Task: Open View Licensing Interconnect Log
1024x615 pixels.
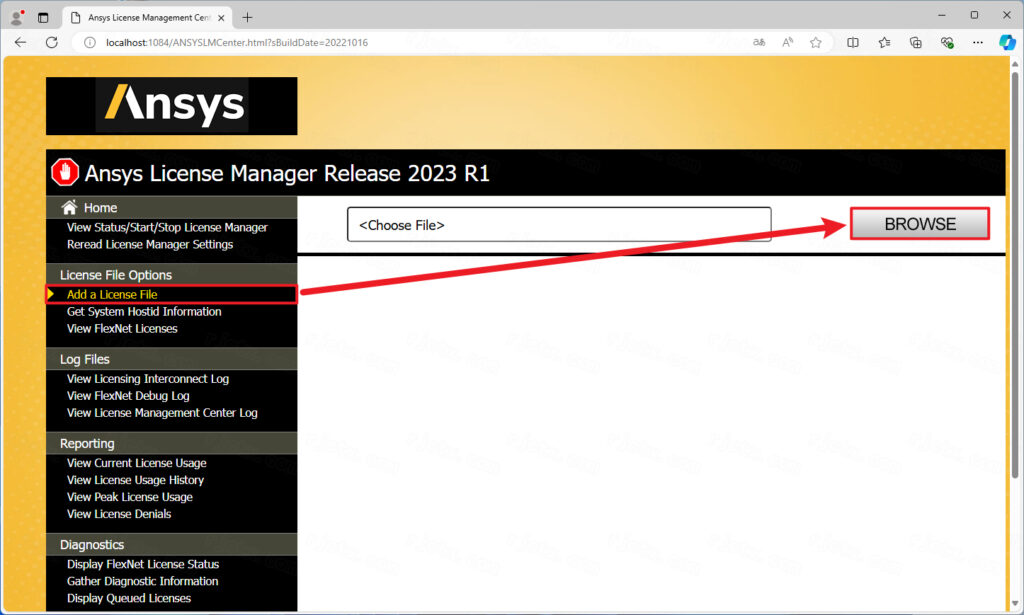Action: [148, 379]
